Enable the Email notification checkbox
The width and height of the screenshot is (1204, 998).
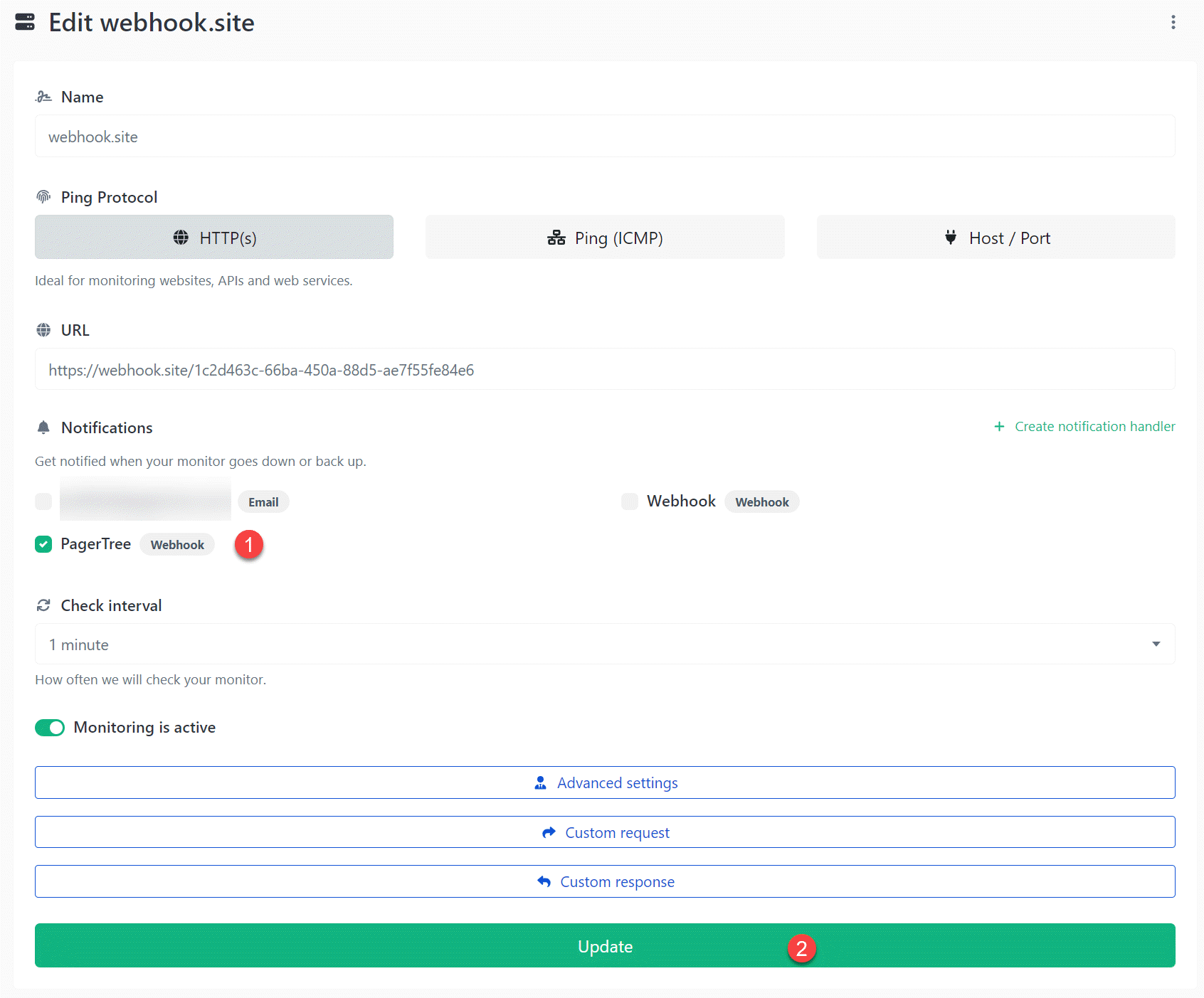point(43,501)
